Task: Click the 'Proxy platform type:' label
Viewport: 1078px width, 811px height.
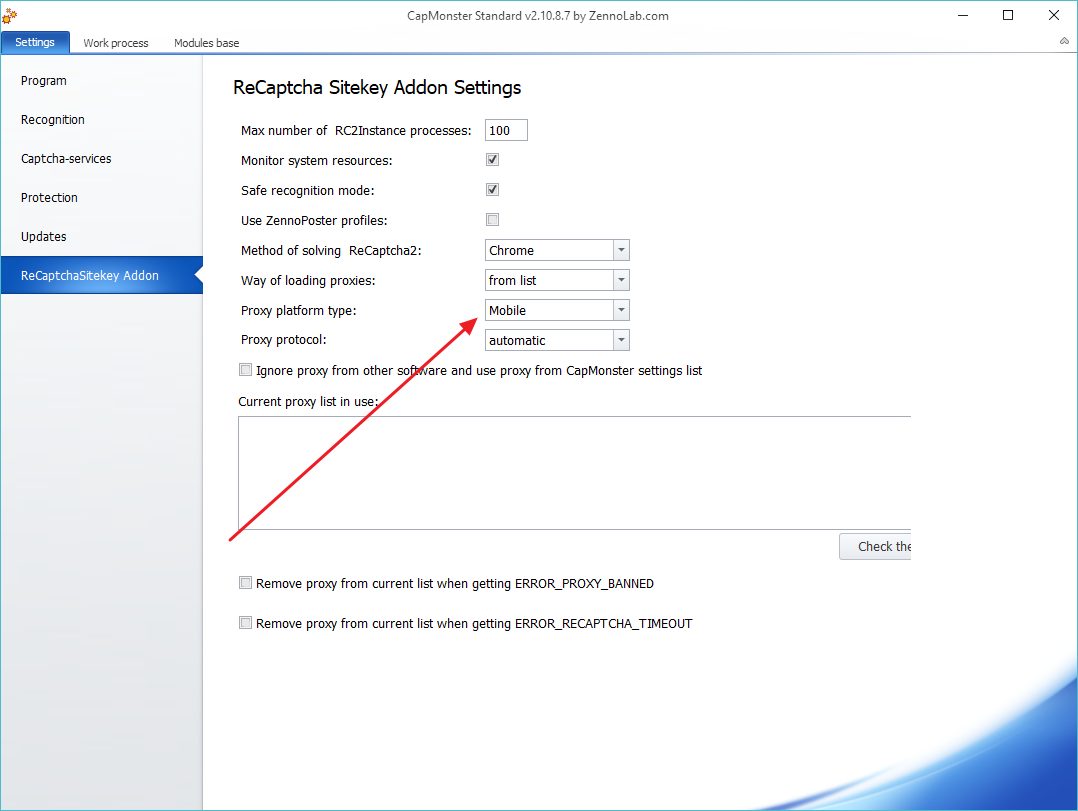Action: coord(298,311)
